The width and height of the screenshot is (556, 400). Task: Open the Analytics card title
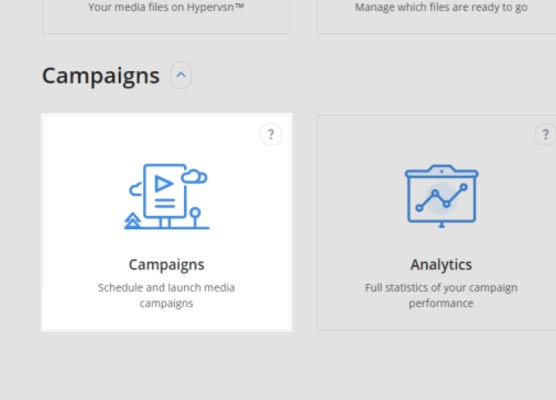(441, 265)
